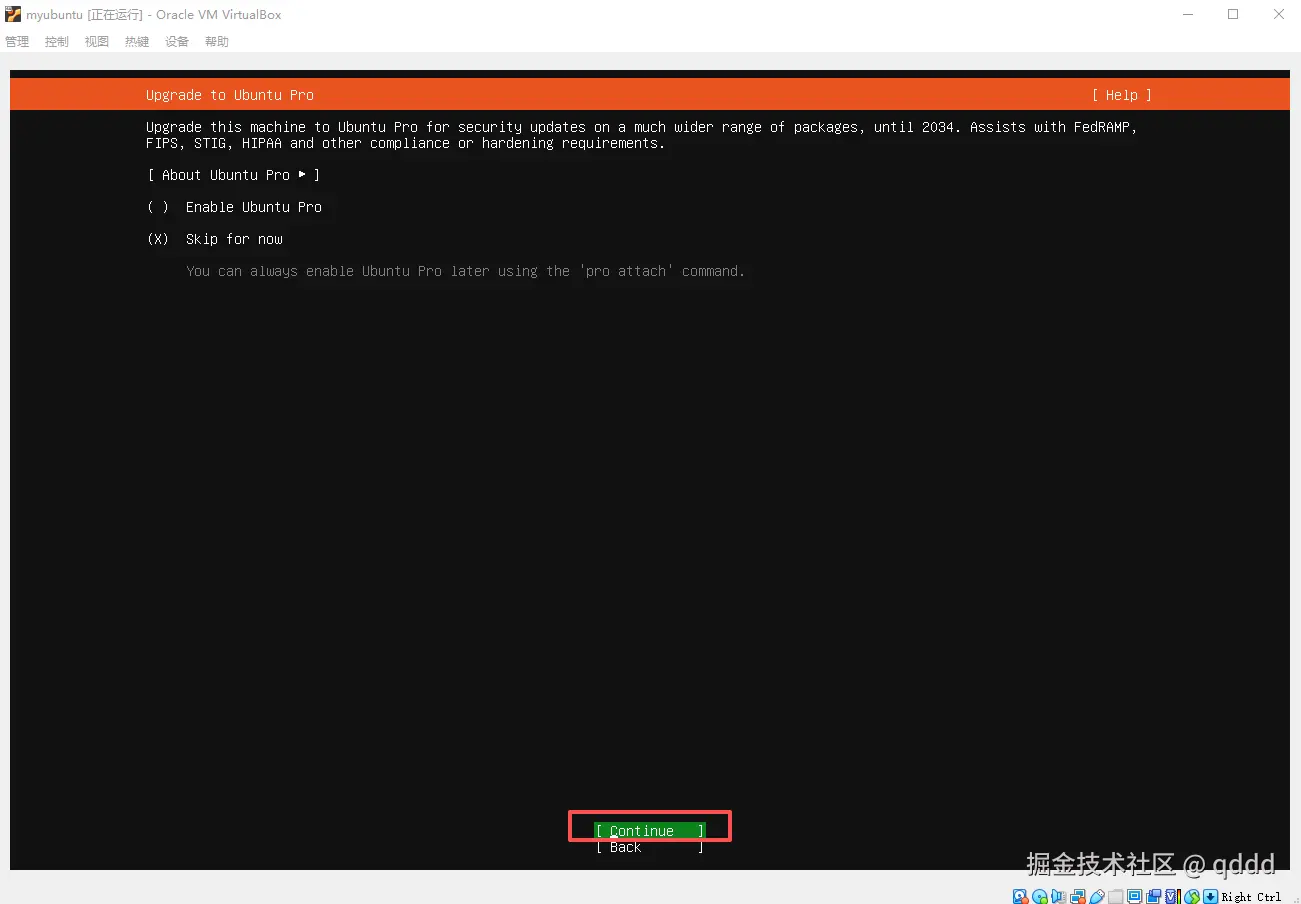This screenshot has width=1301, height=904.
Task: Expand the About Ubuntu Pro section
Action: point(233,175)
